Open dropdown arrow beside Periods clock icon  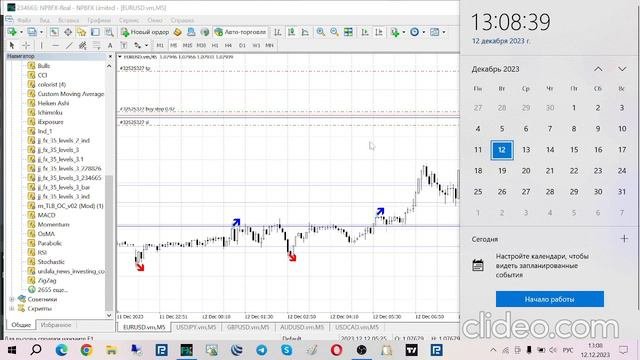point(423,32)
